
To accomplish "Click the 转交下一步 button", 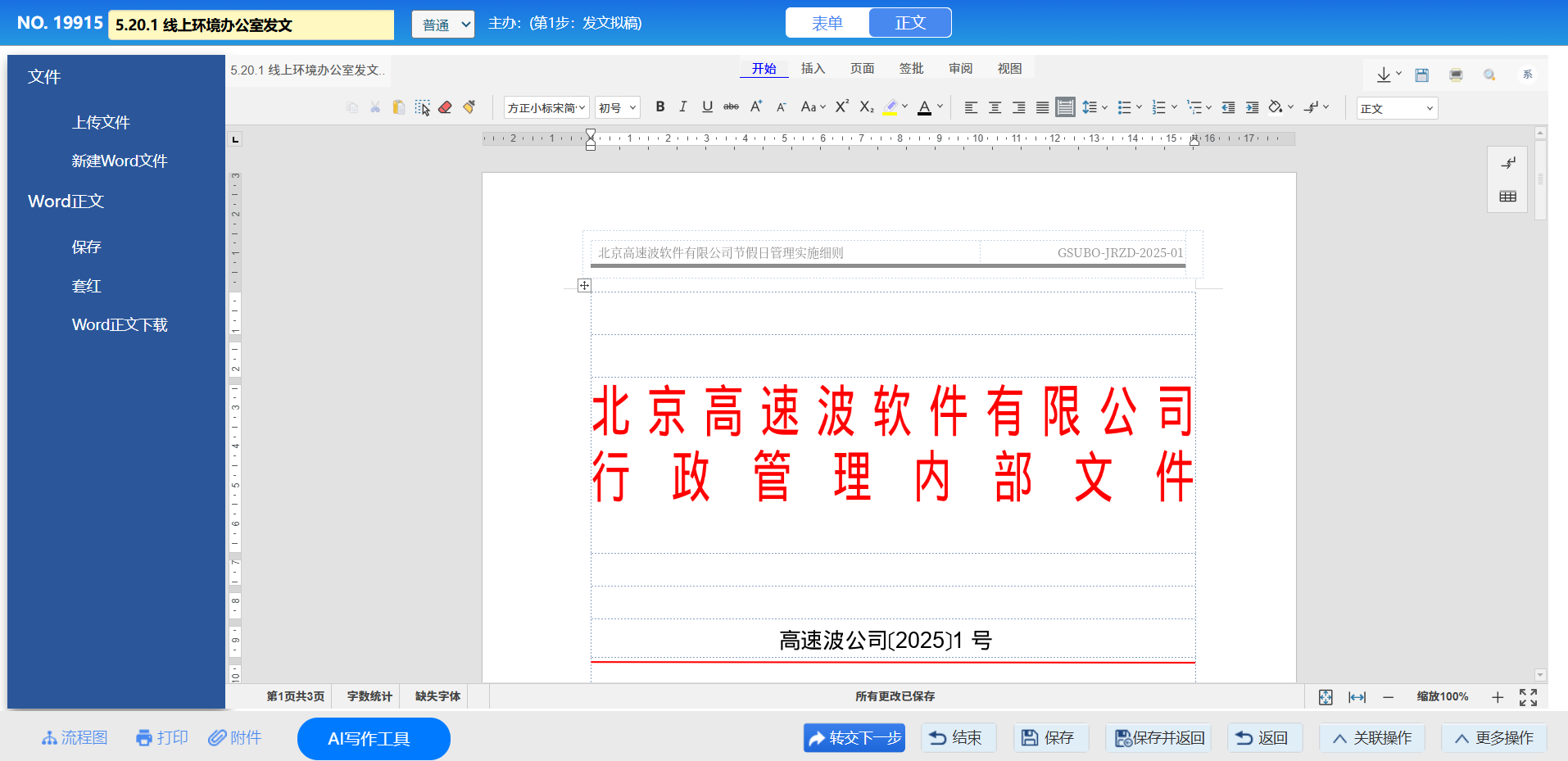I will tap(854, 738).
